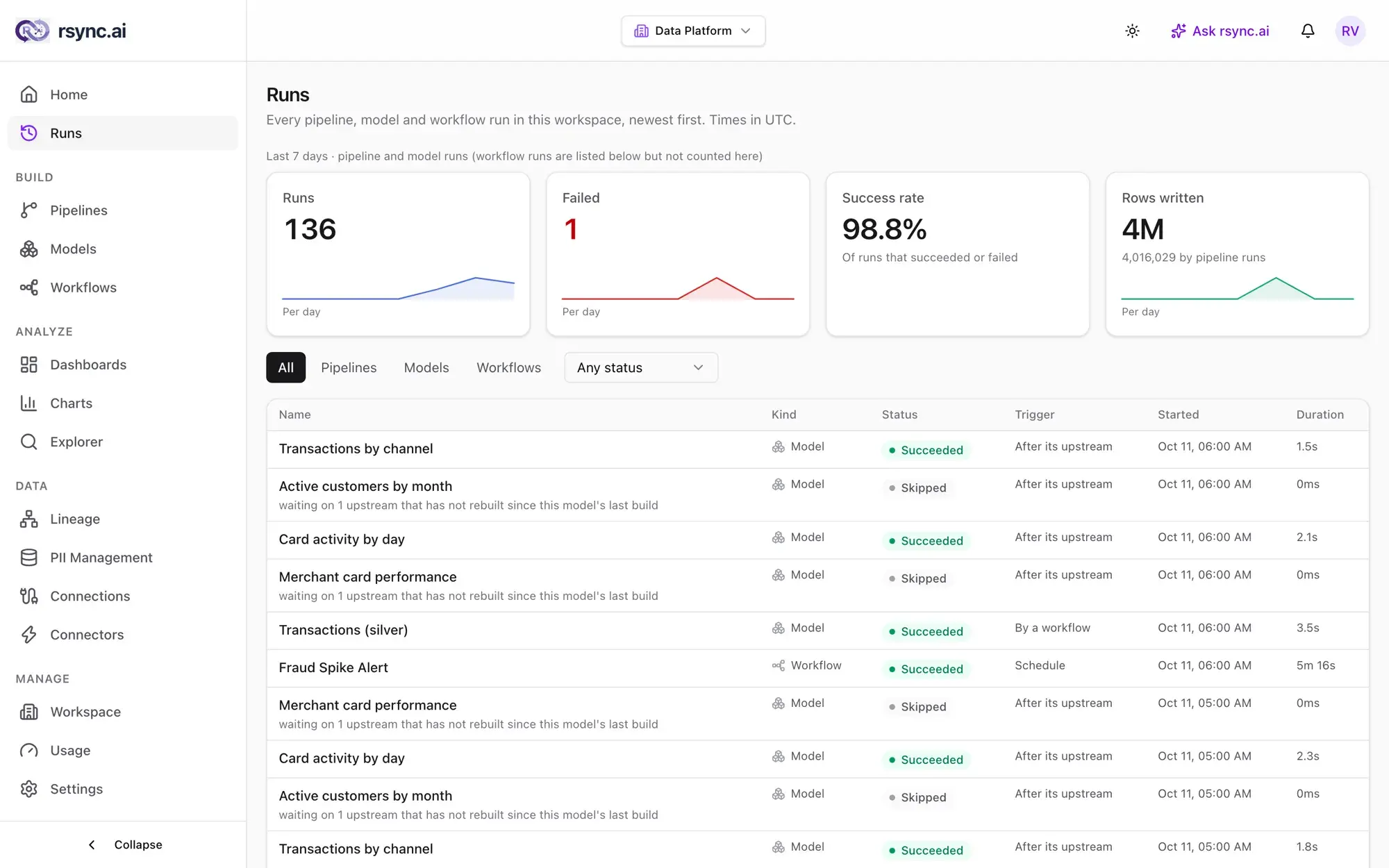
Task: Click the Connectors lightning bolt icon
Action: (28, 635)
